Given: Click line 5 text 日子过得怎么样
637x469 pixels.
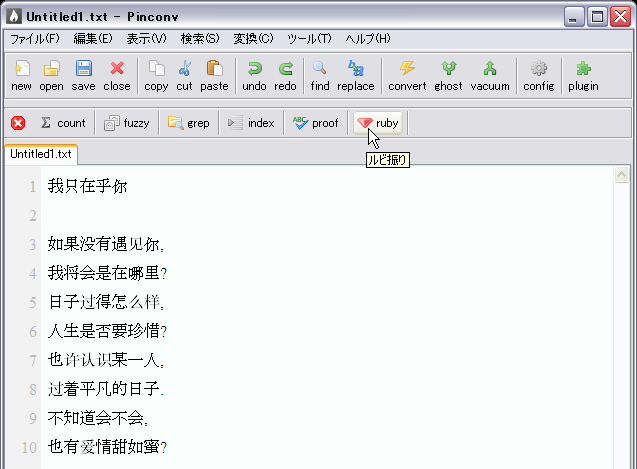Looking at the screenshot, I should click(106, 302).
